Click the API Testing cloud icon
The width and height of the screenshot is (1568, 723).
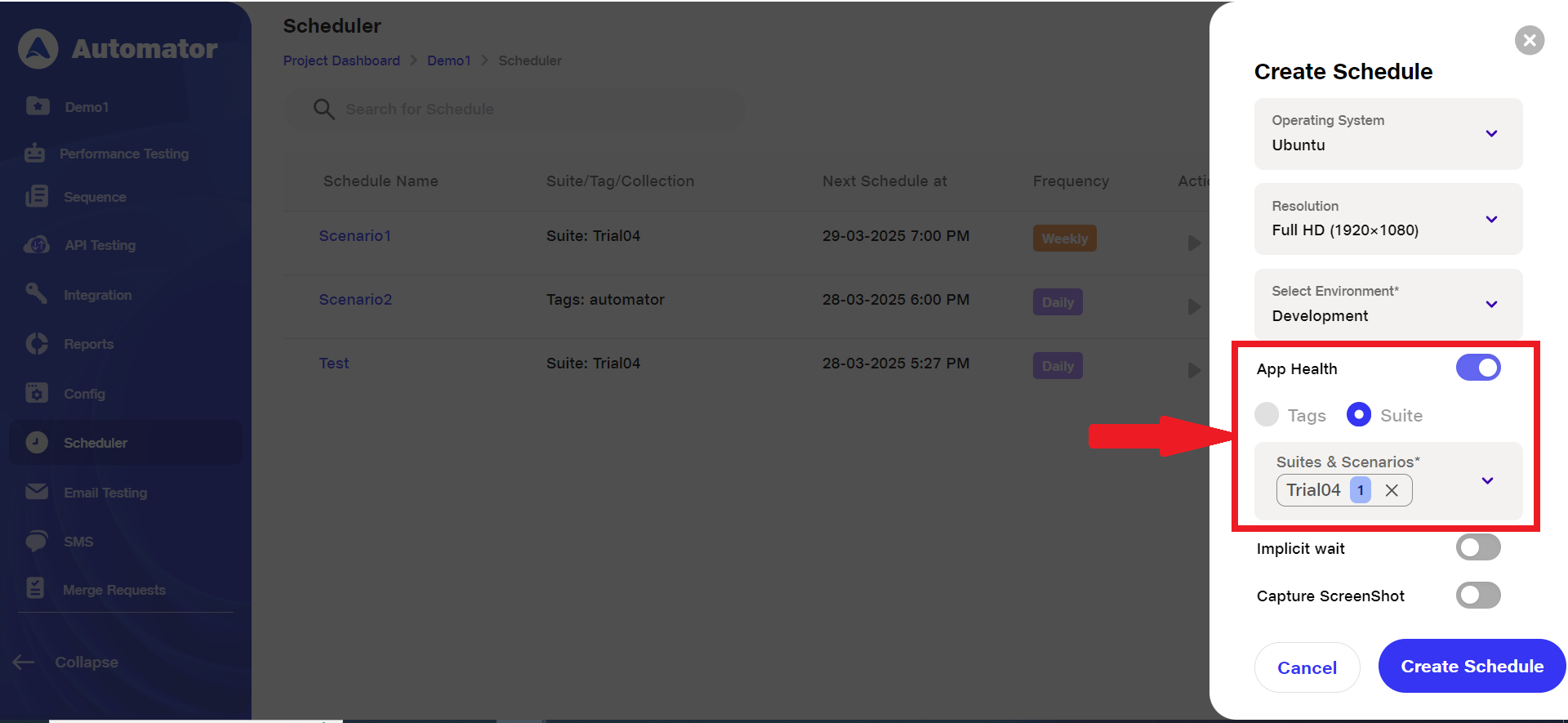tap(37, 244)
